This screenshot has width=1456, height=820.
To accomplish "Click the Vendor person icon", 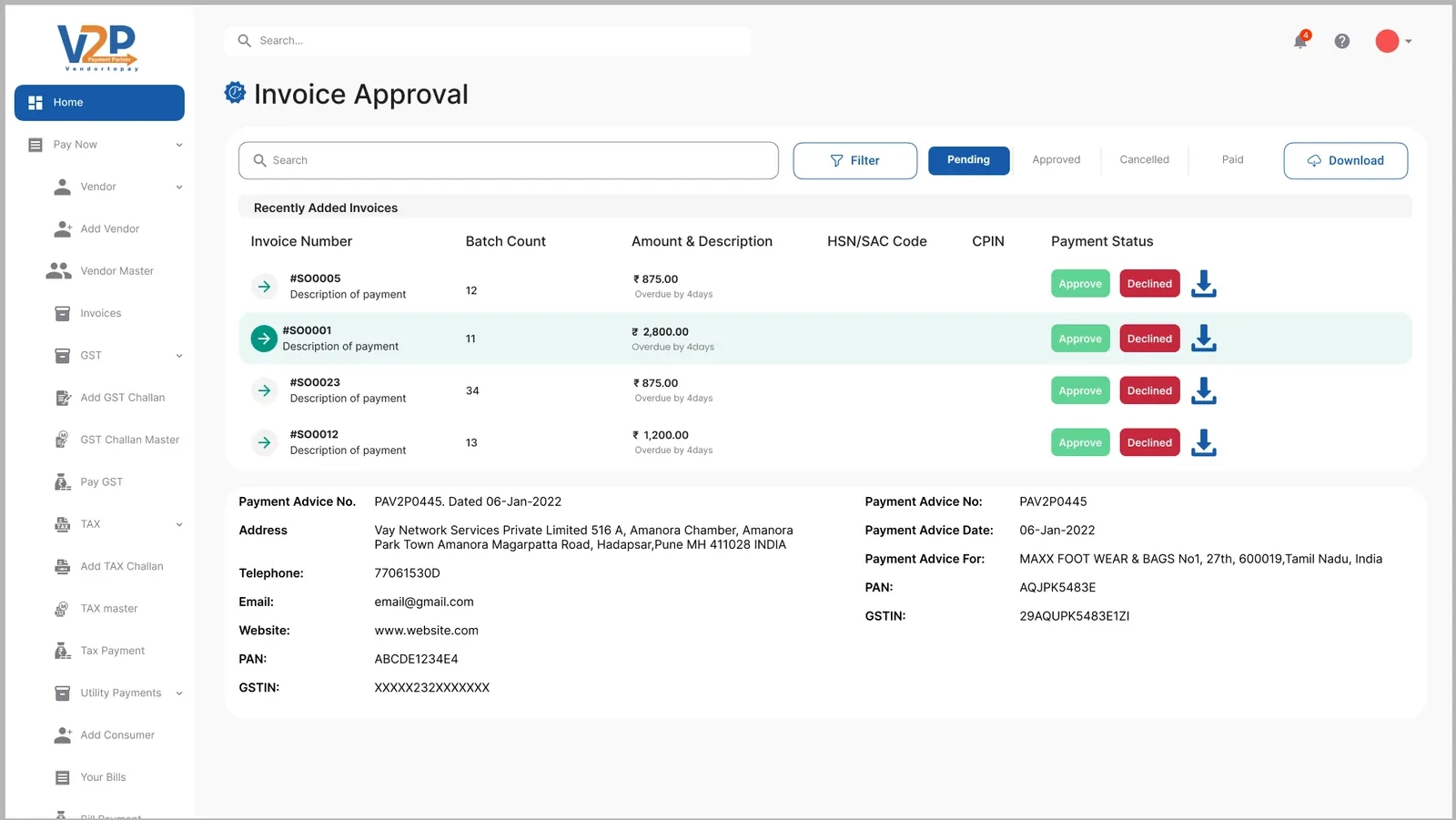I will [x=62, y=187].
